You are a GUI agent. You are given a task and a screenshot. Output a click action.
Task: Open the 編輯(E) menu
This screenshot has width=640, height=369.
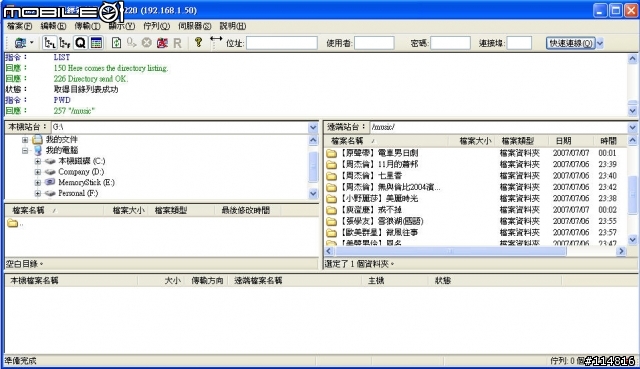(53, 26)
